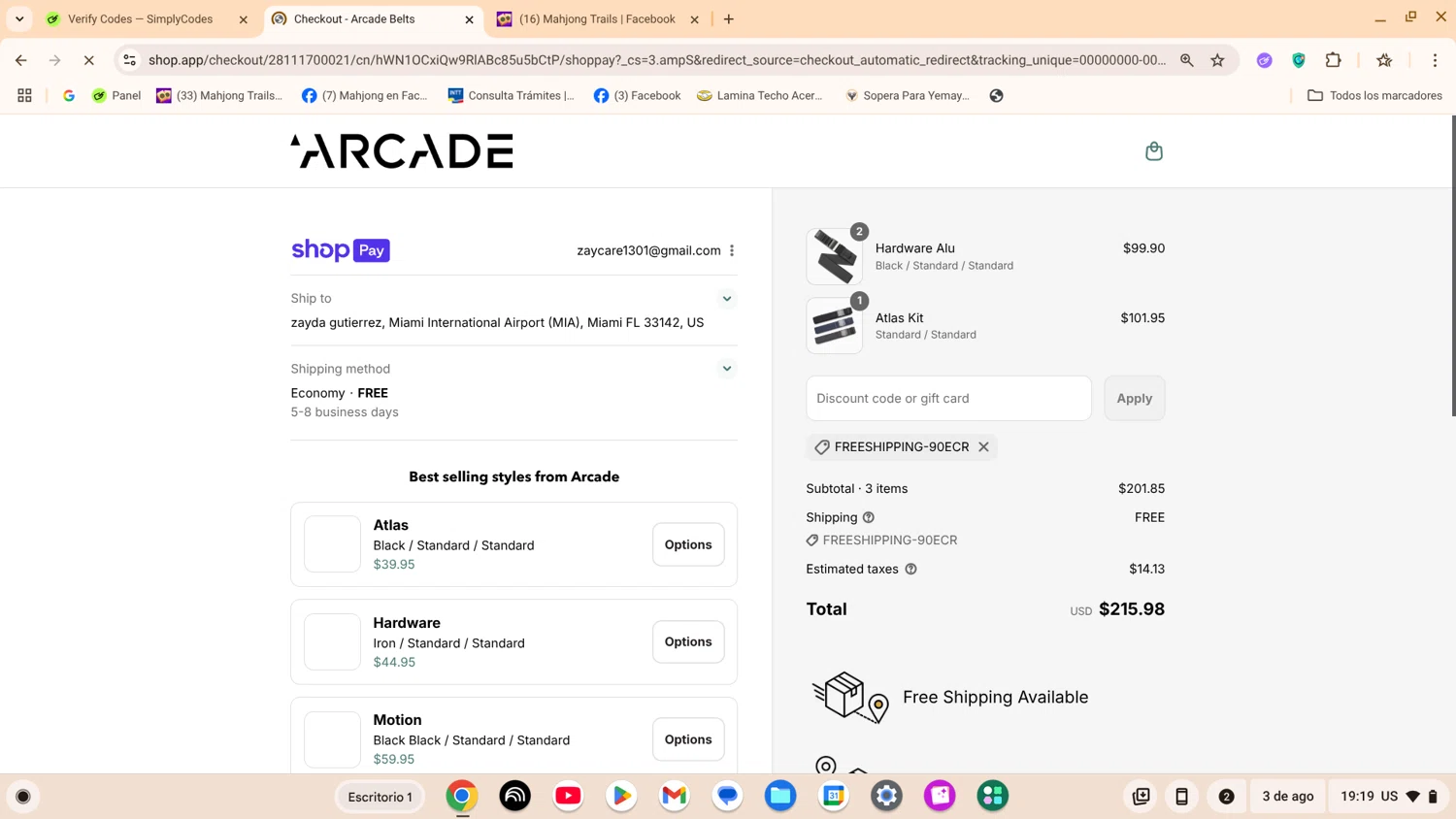
Task: Remove the FREESHIPPING-90ECR discount code
Action: coord(983,446)
